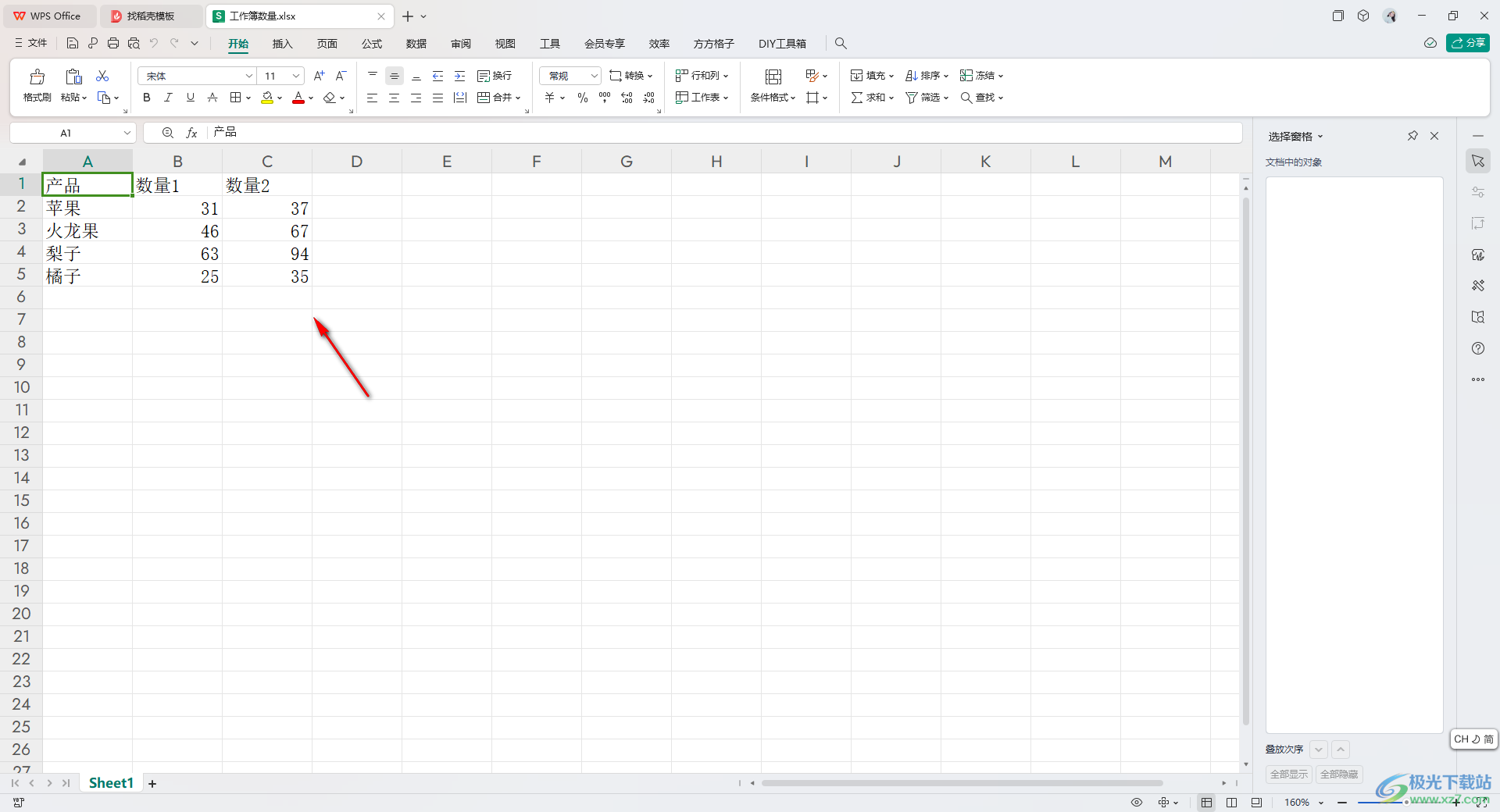Click the Print Preview icon
The image size is (1500, 812).
click(x=134, y=43)
